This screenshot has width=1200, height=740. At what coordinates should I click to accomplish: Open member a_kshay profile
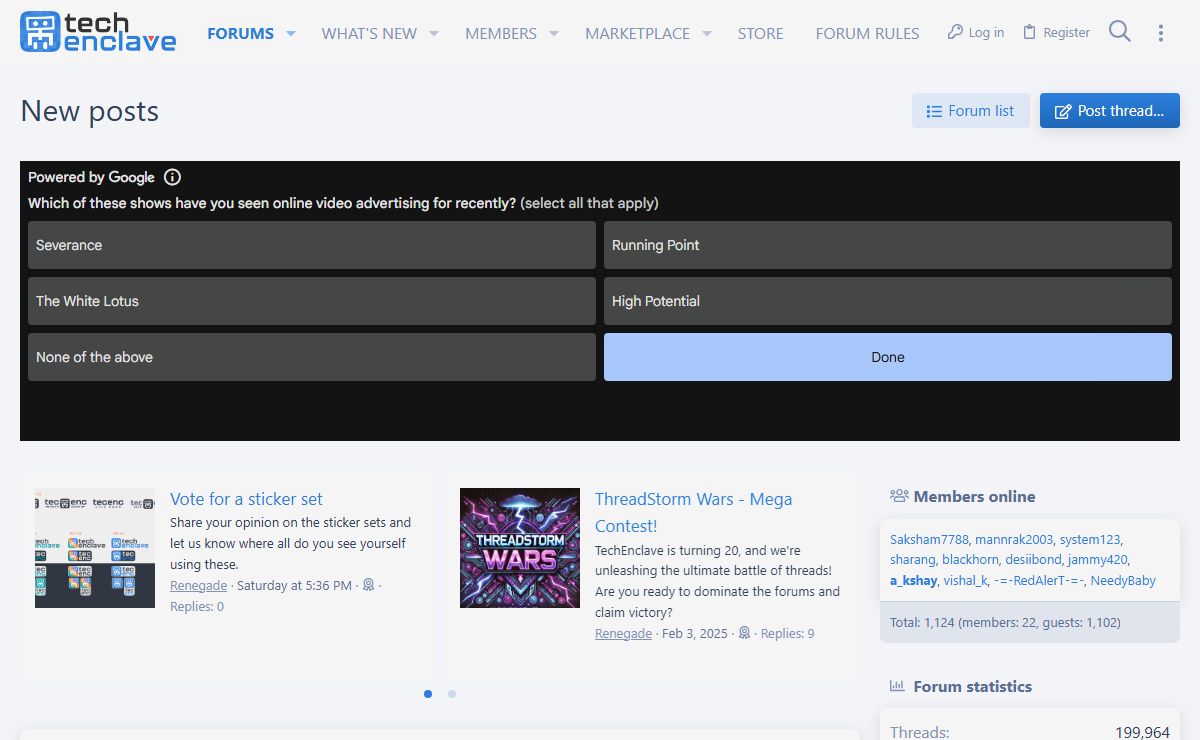click(914, 581)
